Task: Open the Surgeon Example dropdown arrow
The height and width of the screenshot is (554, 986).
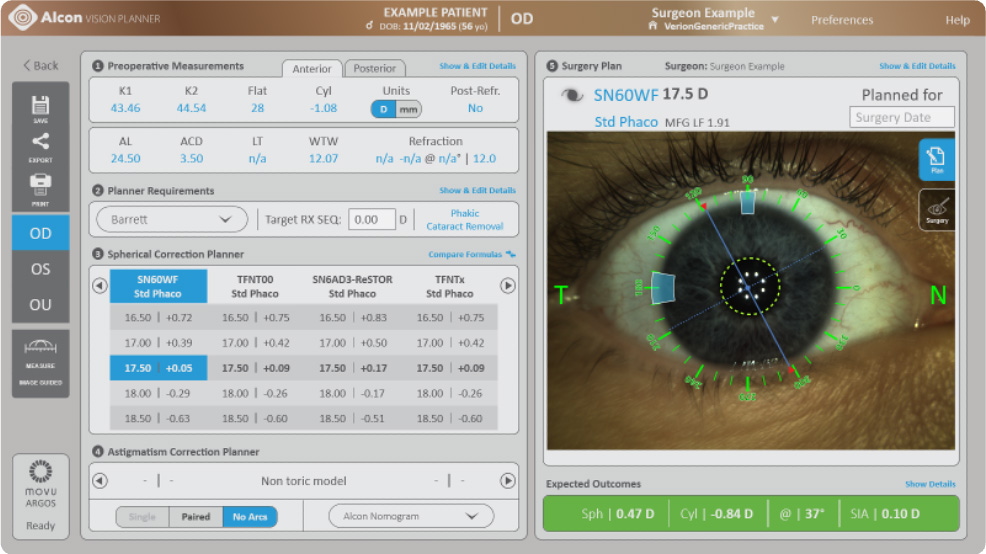Action: pyautogui.click(x=775, y=19)
